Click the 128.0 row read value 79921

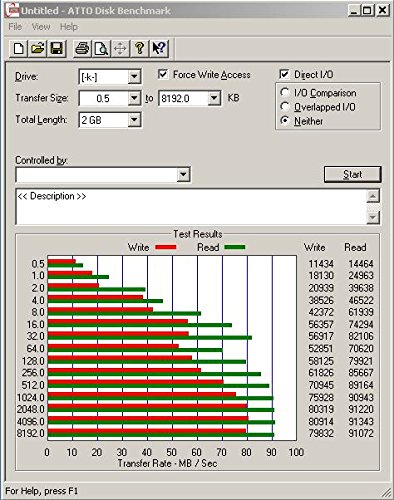361,361
